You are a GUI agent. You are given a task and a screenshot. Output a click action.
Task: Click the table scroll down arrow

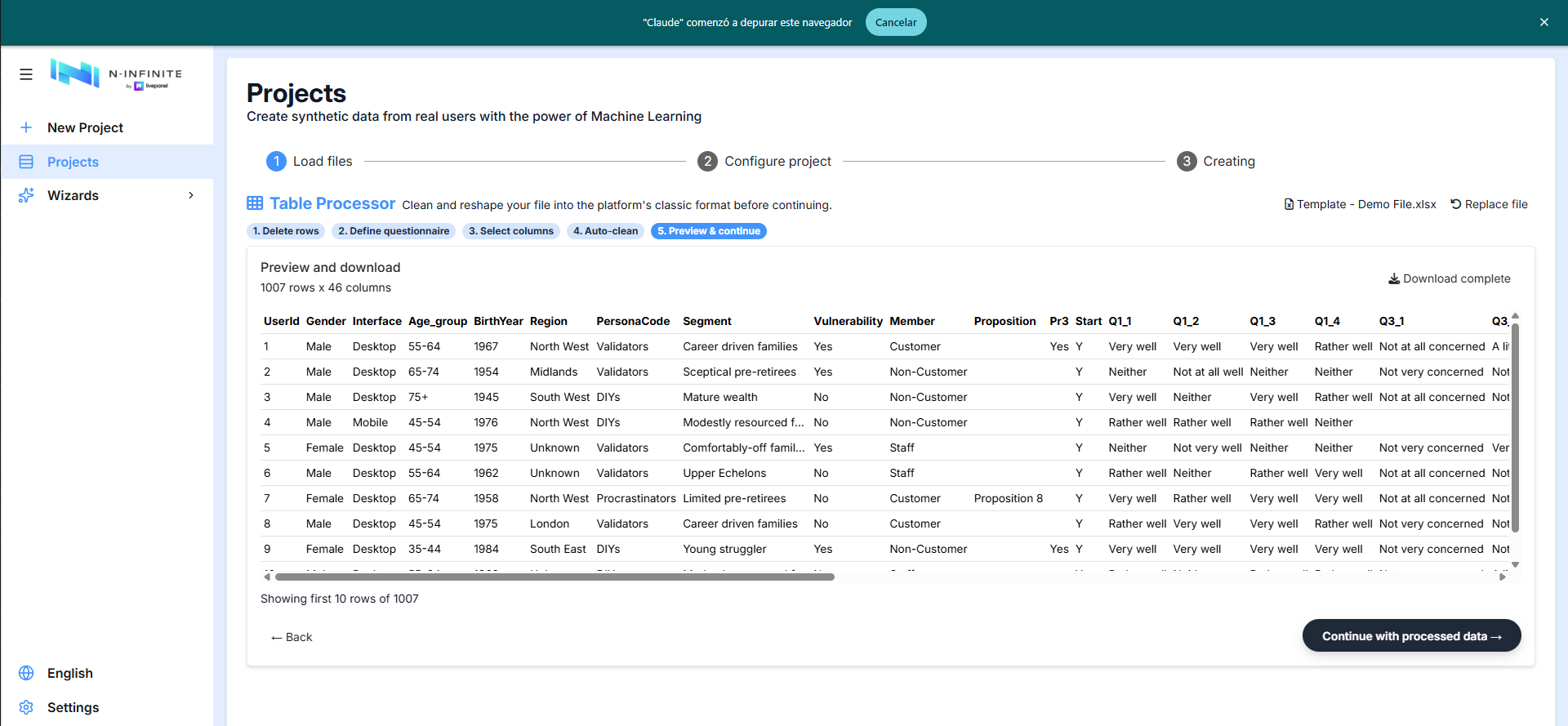pyautogui.click(x=1515, y=564)
